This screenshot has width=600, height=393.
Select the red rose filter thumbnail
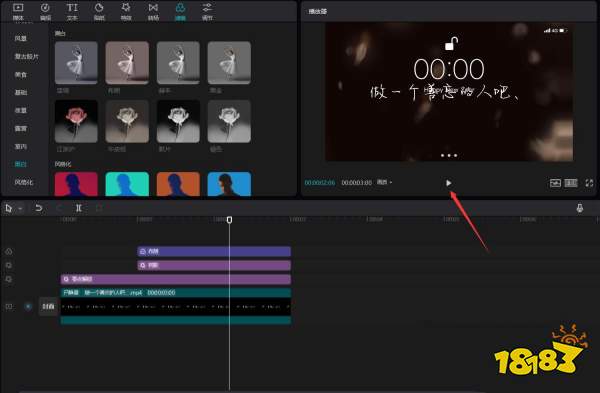coord(76,121)
